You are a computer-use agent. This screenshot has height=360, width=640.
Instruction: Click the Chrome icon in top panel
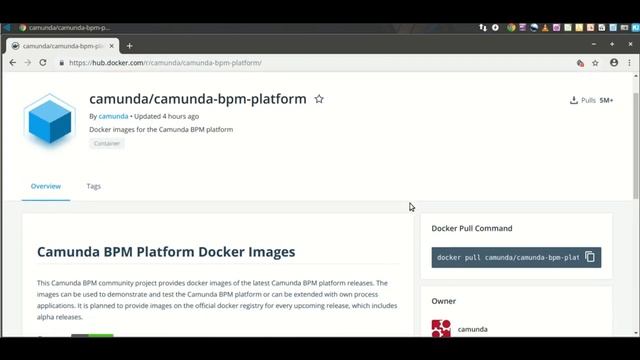pyautogui.click(x=511, y=28)
